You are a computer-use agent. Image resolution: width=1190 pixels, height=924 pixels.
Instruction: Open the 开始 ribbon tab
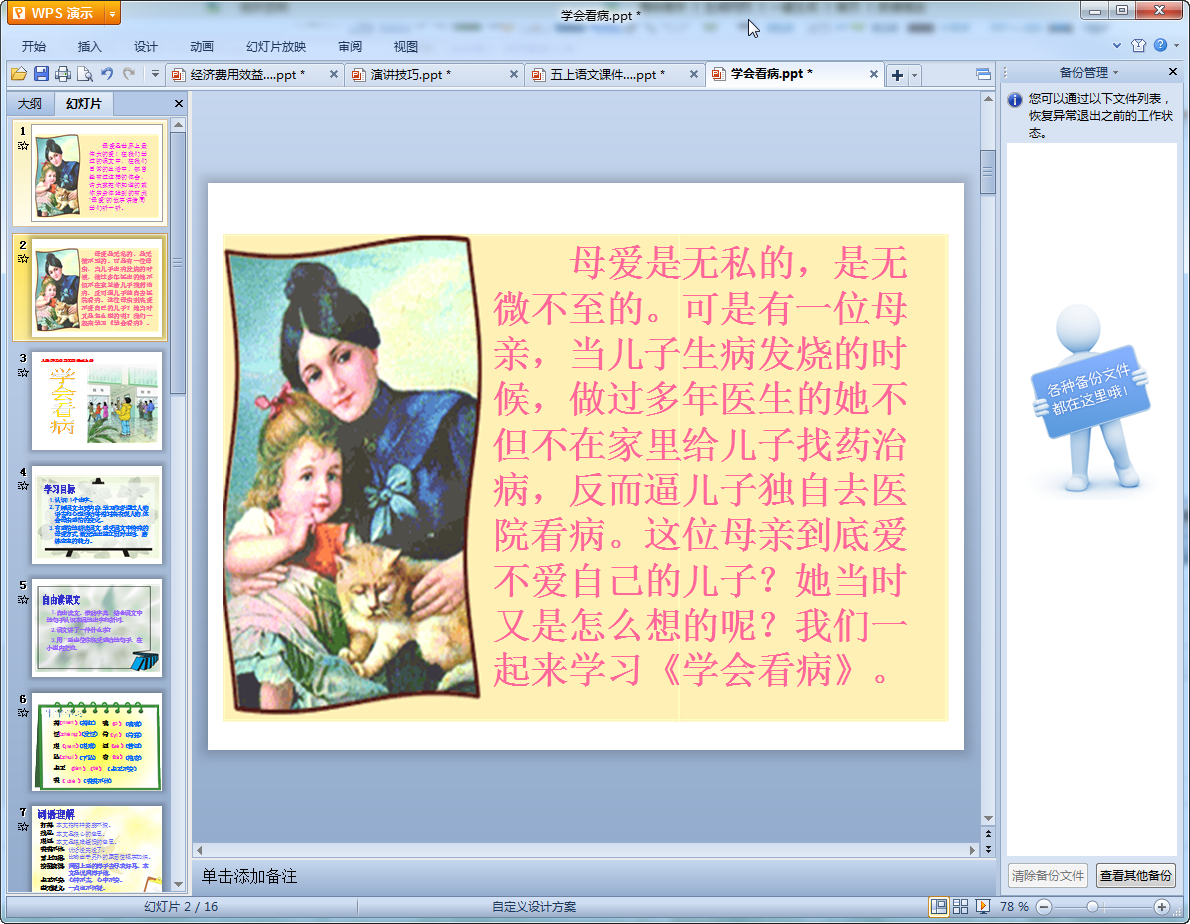click(34, 46)
